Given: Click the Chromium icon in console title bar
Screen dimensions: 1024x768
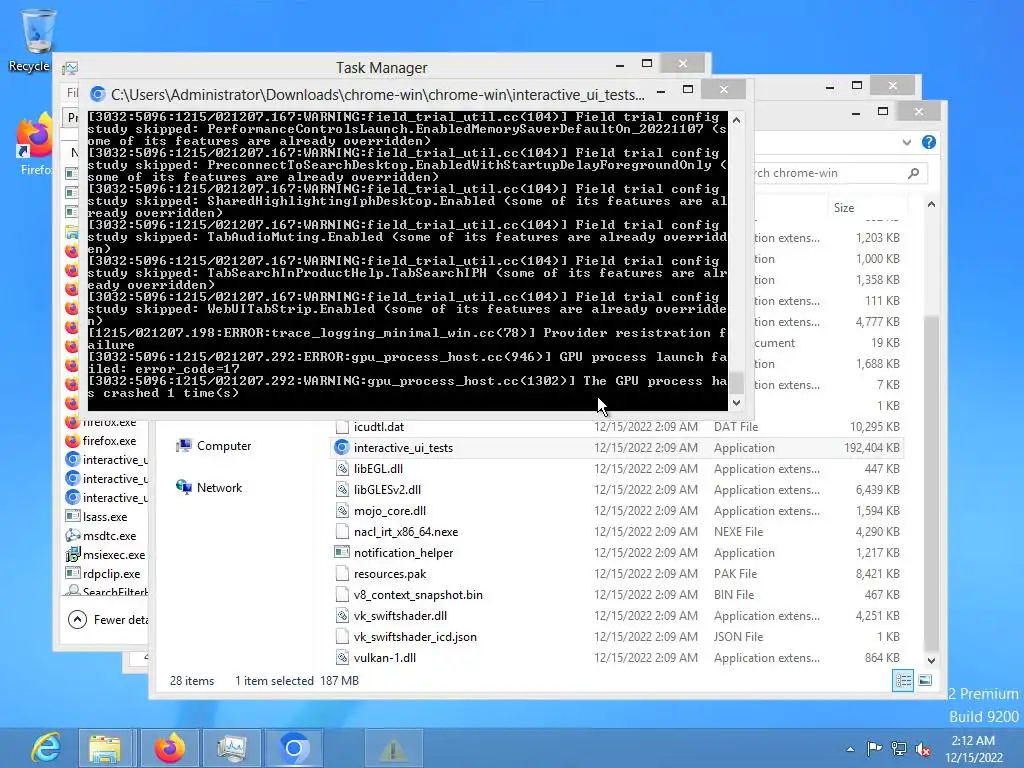Looking at the screenshot, I should coord(97,94).
